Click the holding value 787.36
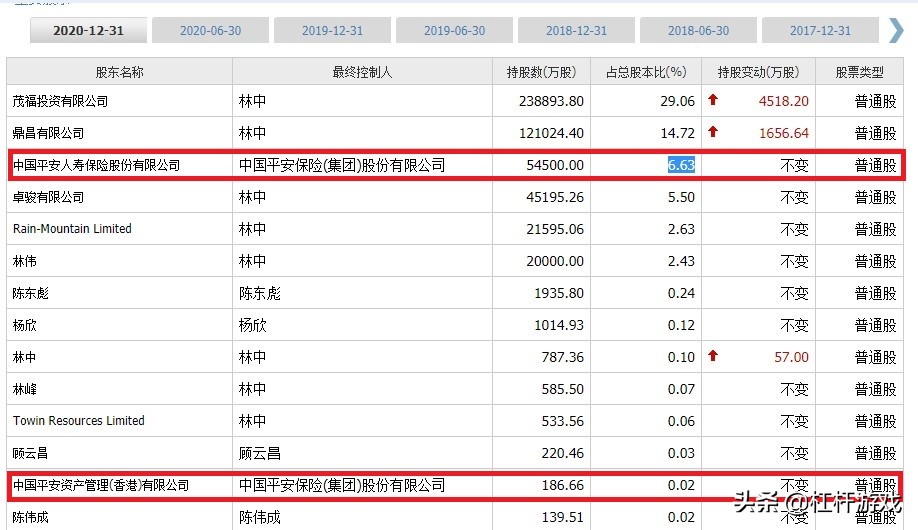The height and width of the screenshot is (530, 918). [563, 357]
